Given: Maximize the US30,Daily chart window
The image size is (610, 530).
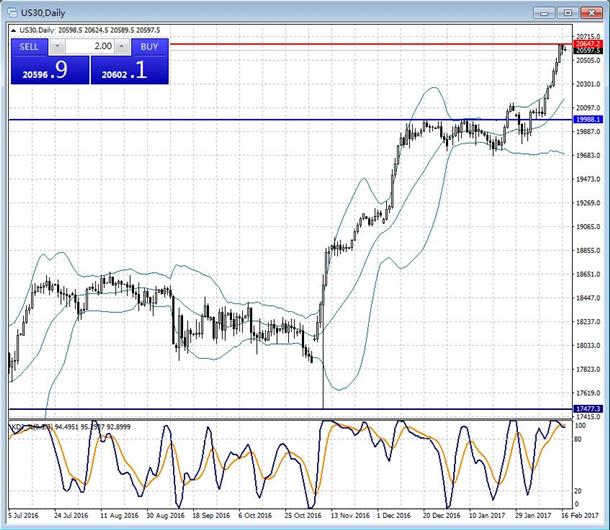Looking at the screenshot, I should 568,13.
